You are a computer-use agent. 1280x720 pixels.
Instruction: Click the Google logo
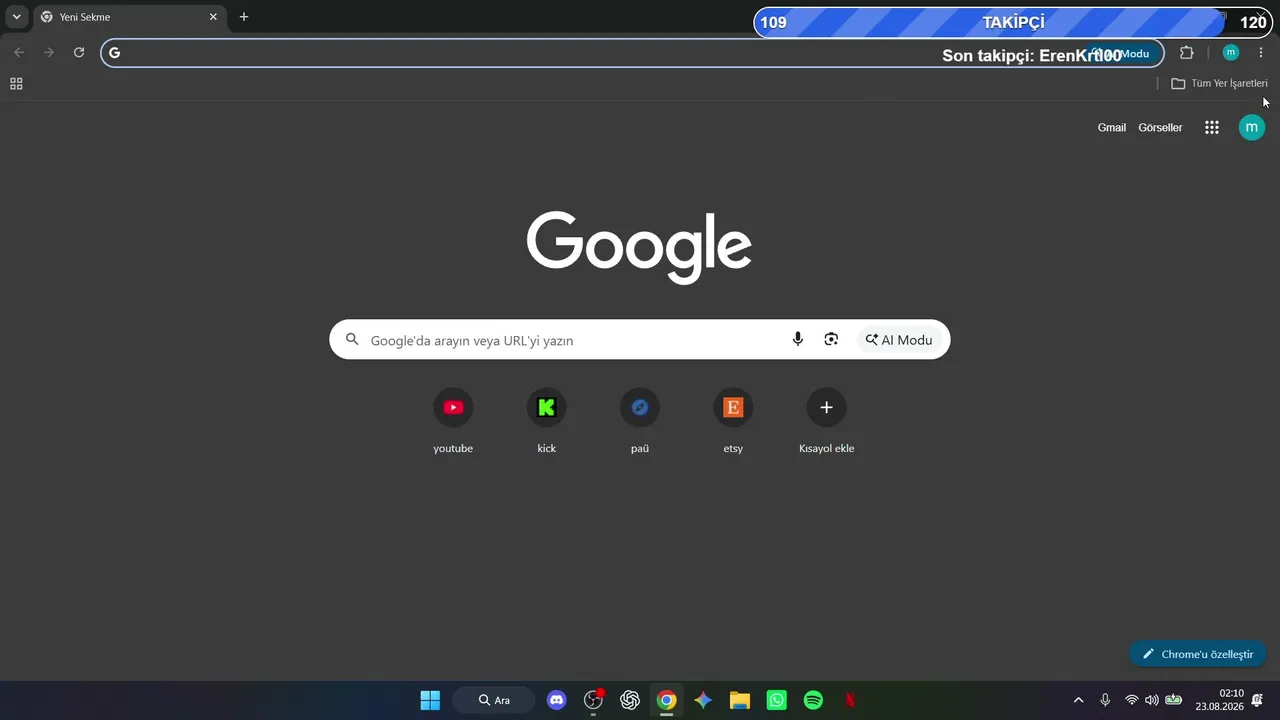pos(639,247)
